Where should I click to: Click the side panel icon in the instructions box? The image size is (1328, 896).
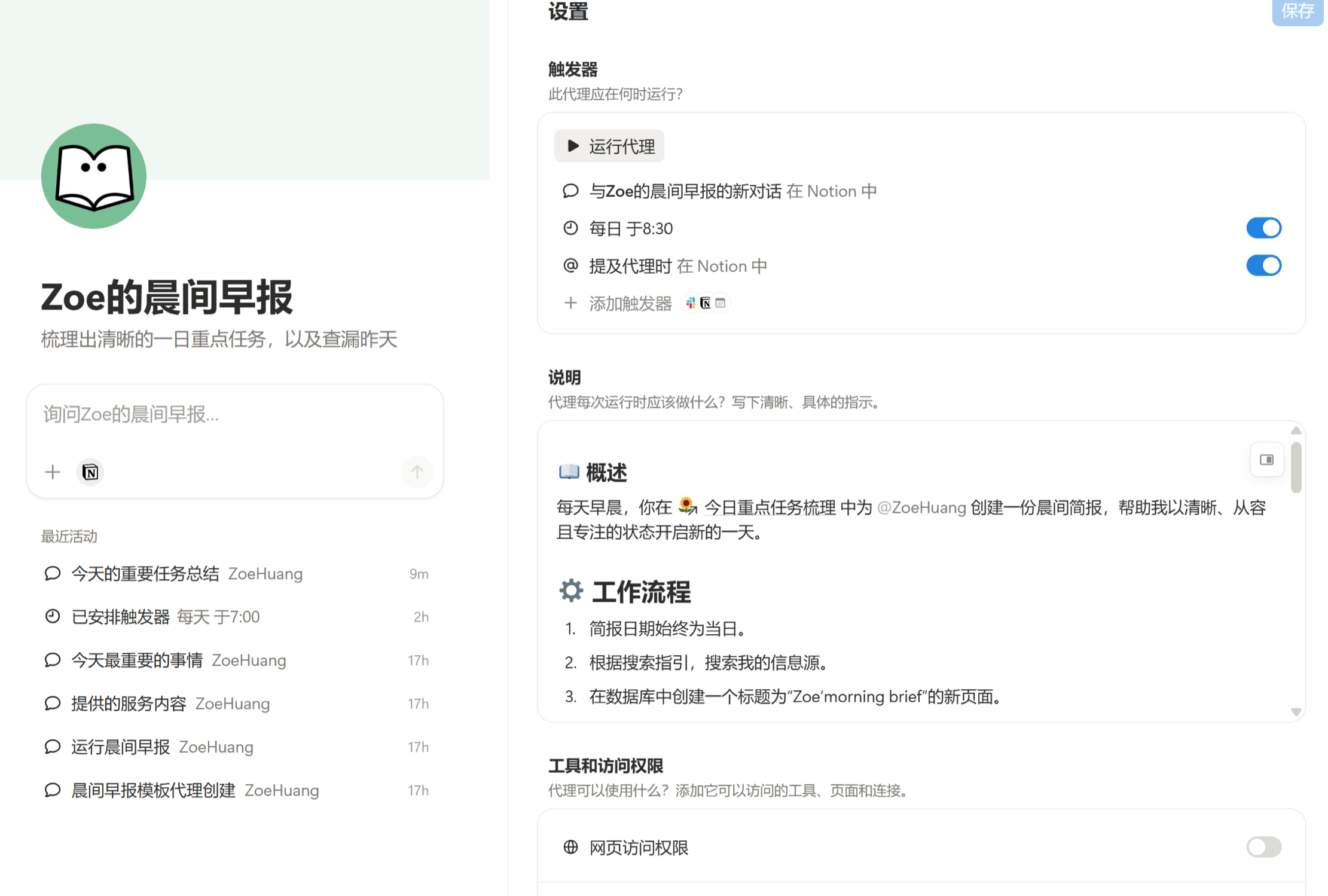point(1266,460)
